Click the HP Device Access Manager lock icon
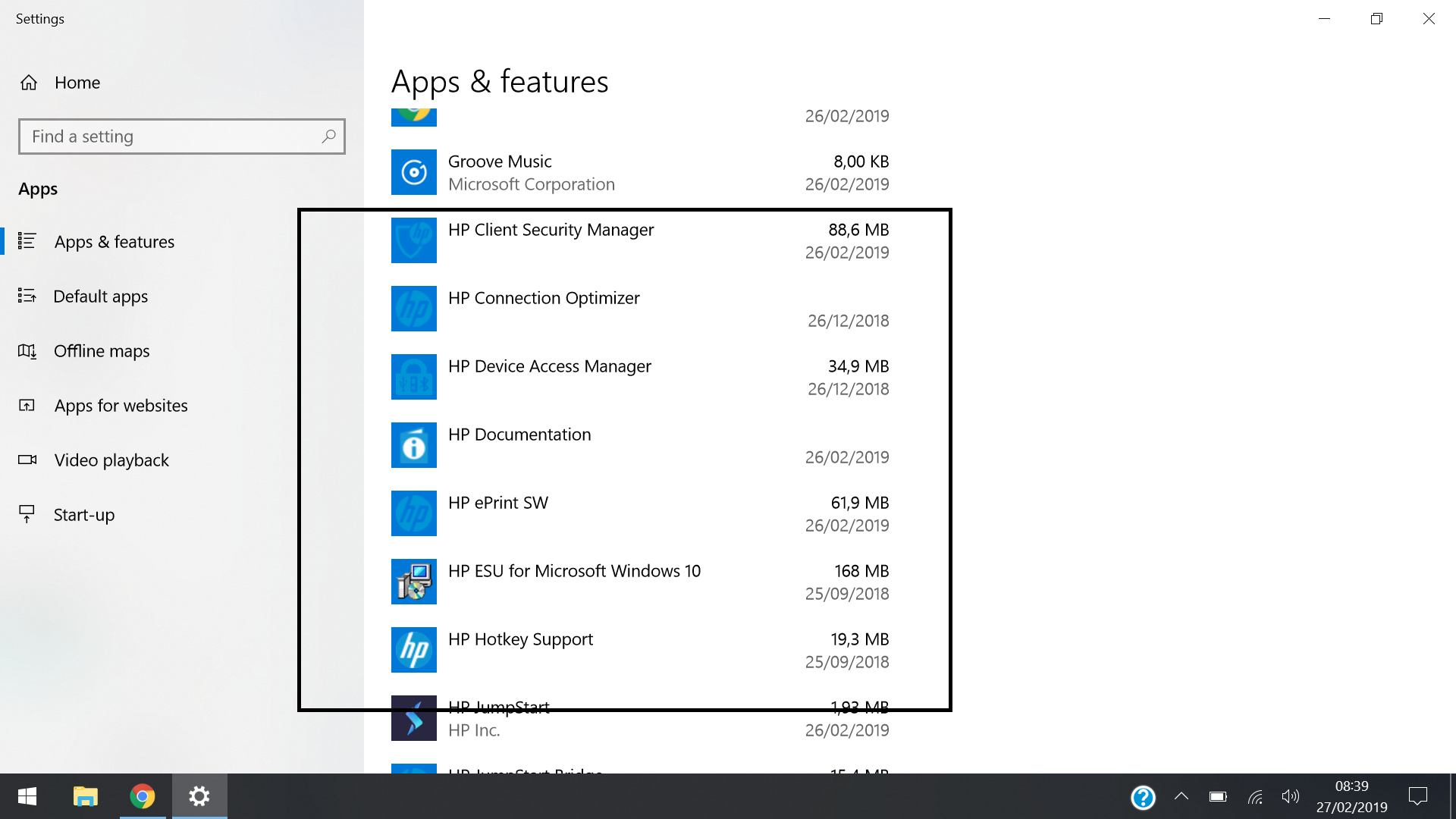Viewport: 1456px width, 819px height. click(413, 377)
